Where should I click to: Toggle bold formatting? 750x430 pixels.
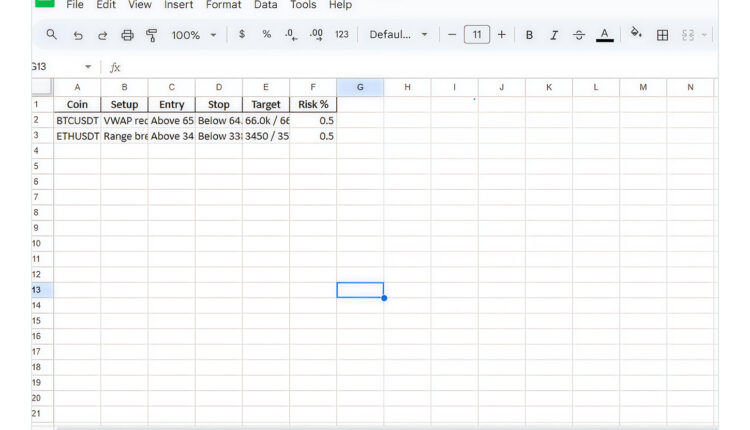tap(529, 35)
